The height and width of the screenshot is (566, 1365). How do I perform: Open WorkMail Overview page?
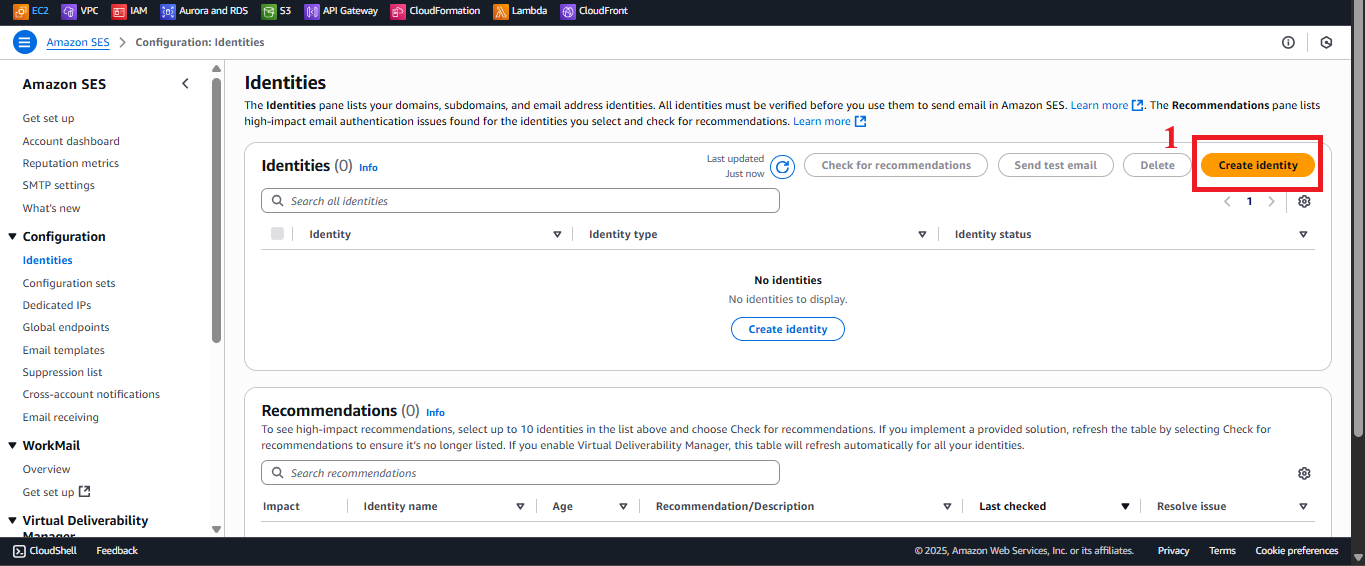[46, 469]
